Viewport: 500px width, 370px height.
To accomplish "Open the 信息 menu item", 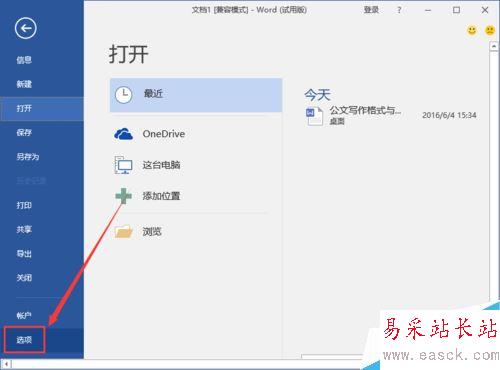I will pos(24,60).
